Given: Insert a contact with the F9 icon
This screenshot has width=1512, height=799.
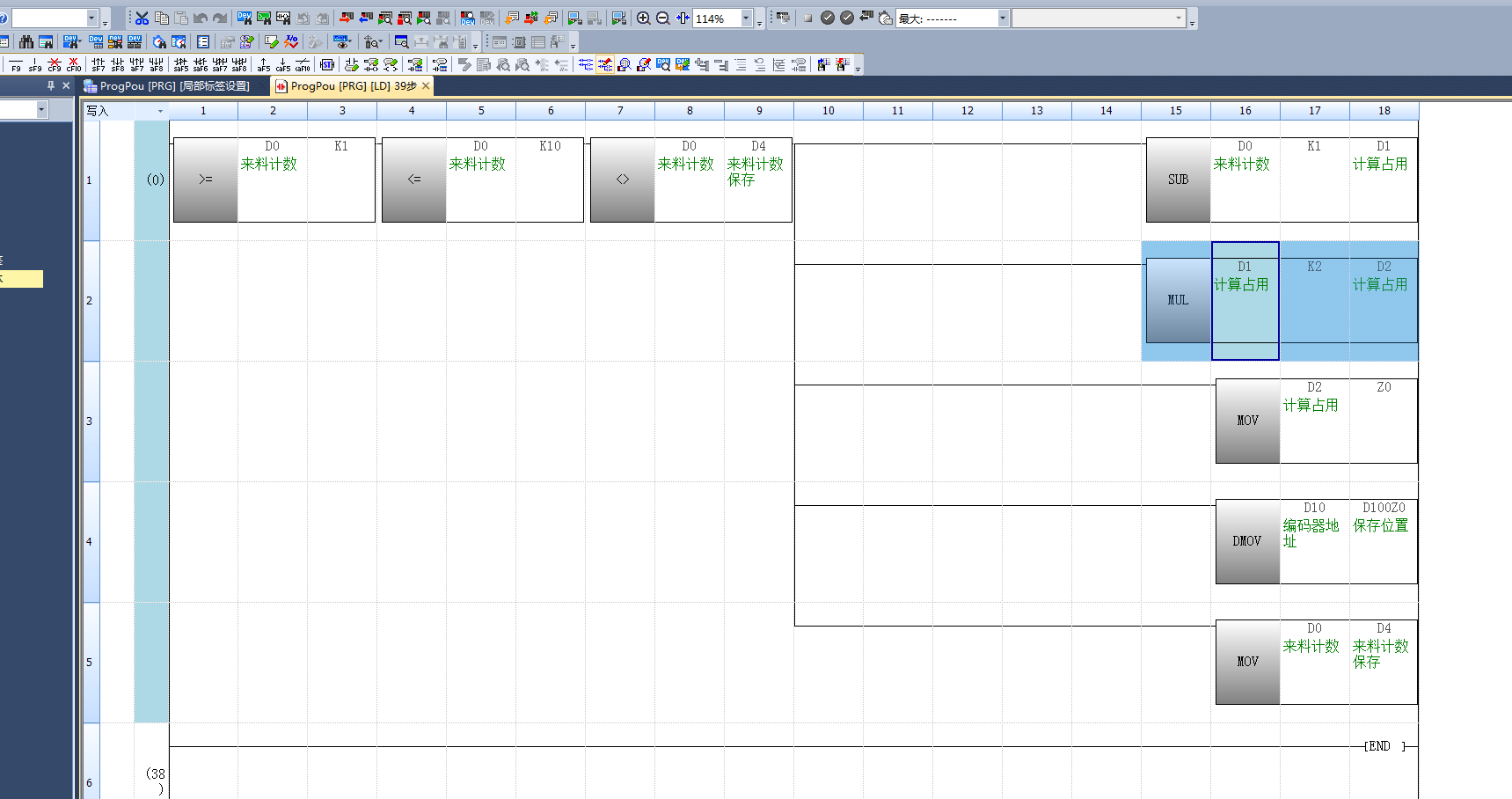Looking at the screenshot, I should coord(16,65).
